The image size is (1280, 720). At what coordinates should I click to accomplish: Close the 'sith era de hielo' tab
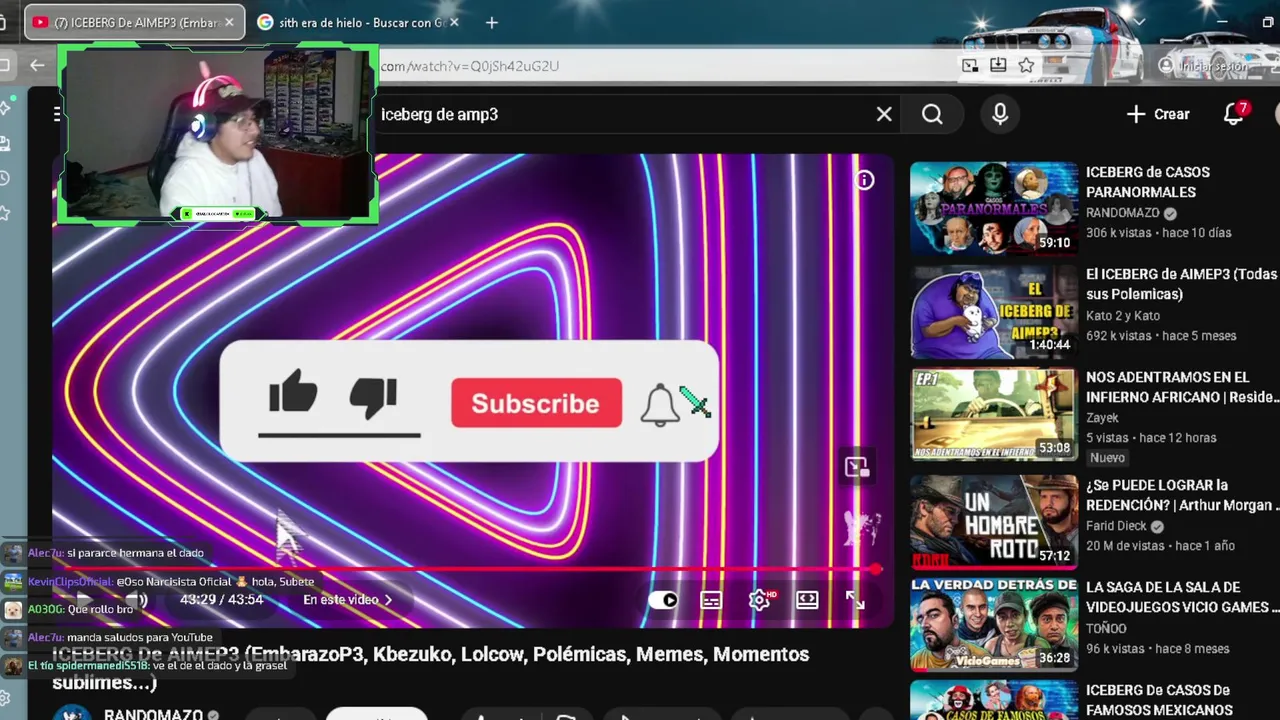[x=454, y=22]
